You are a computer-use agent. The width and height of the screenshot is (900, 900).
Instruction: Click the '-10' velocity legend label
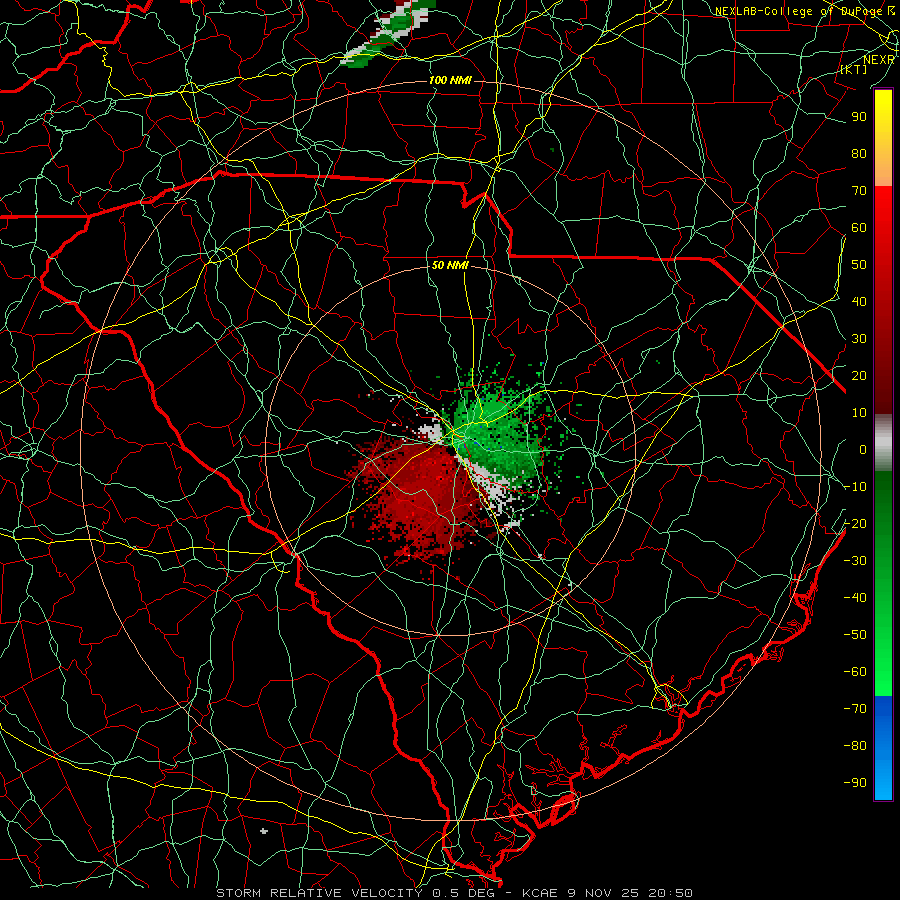855,487
